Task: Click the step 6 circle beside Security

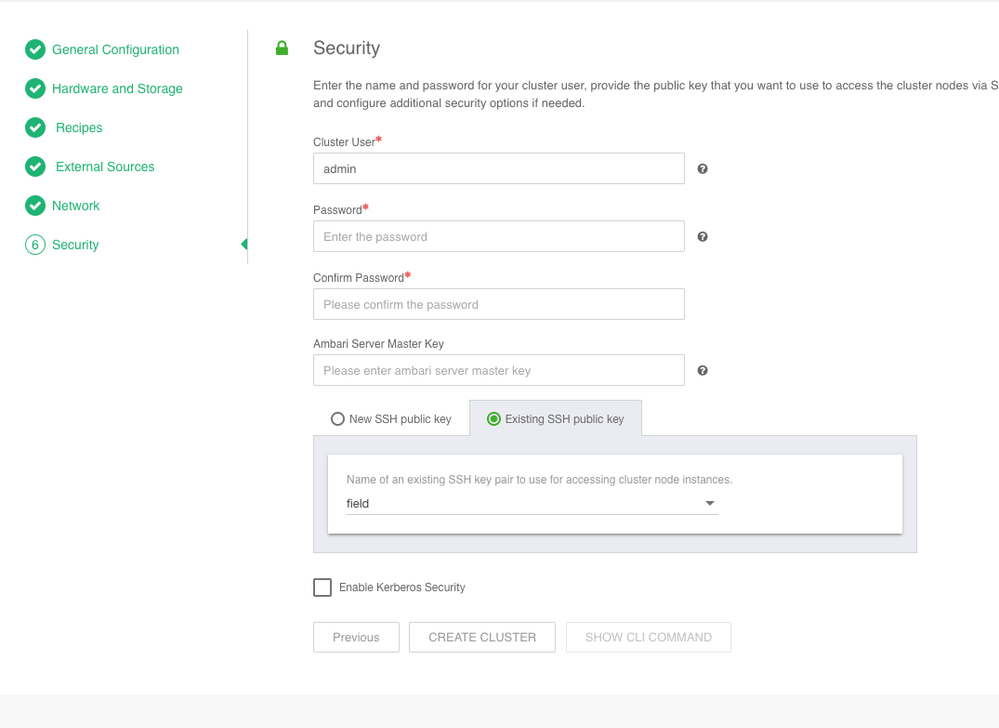Action: pyautogui.click(x=35, y=244)
